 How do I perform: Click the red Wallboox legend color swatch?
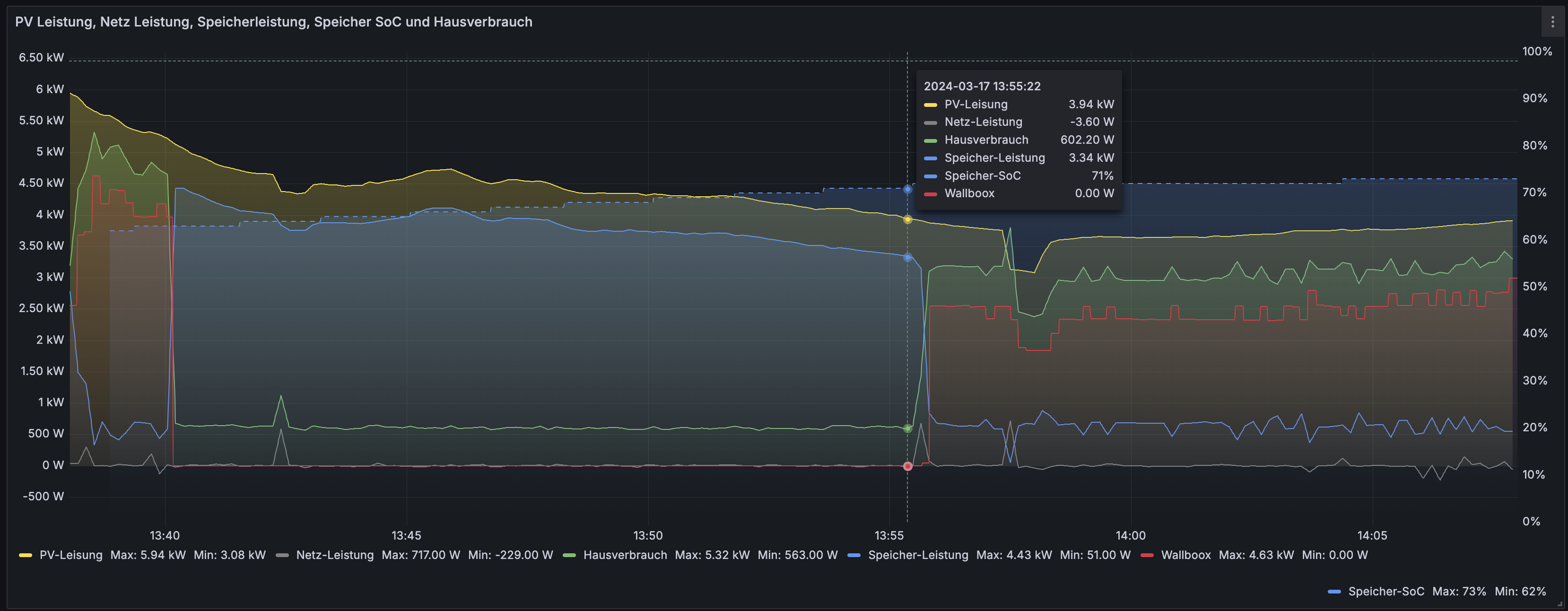1147,555
